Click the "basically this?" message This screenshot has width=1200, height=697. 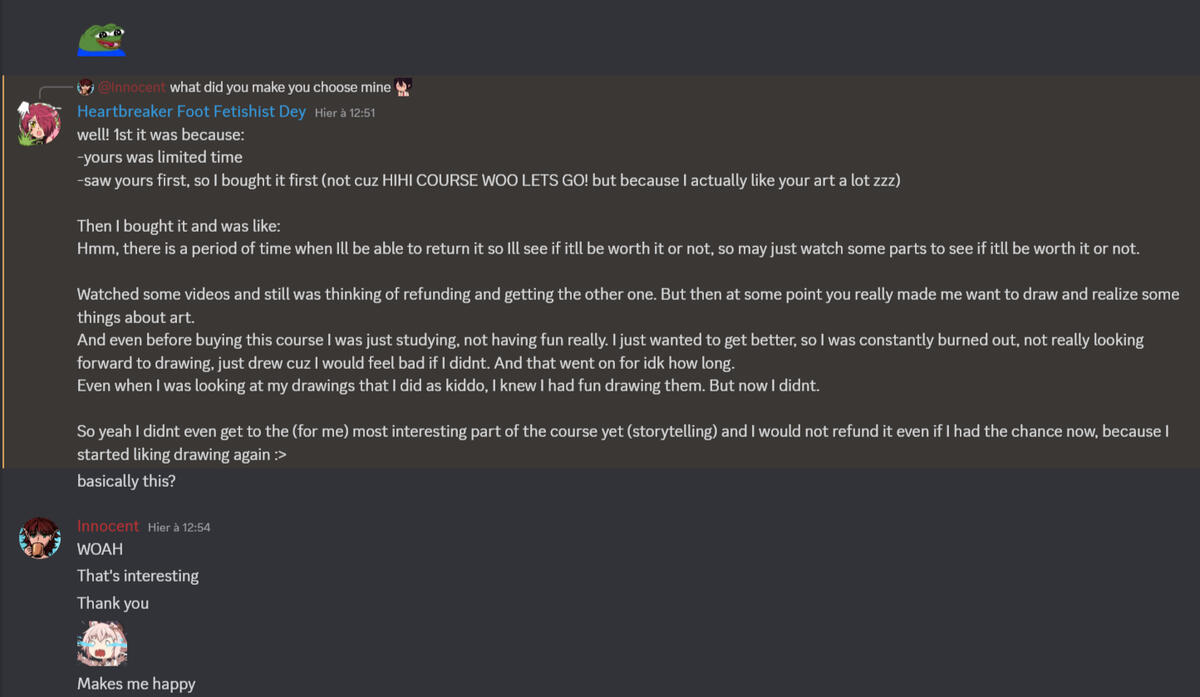point(126,481)
